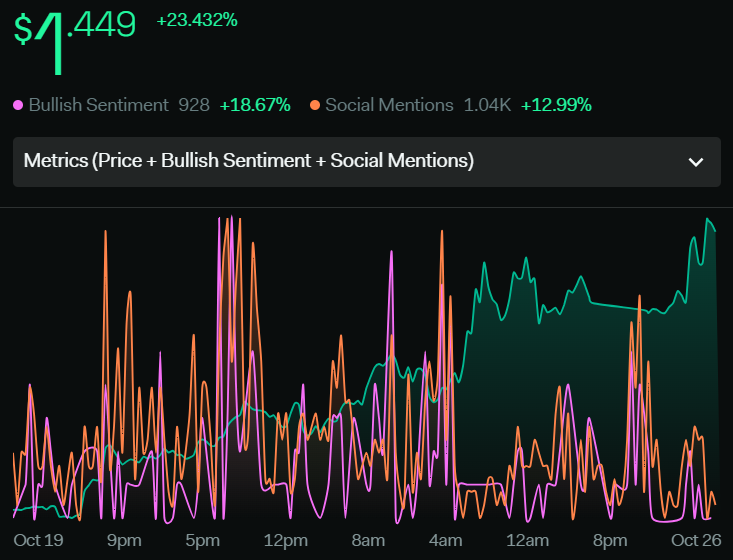Click the 4am axis label
This screenshot has height=560, width=733.
click(x=446, y=540)
